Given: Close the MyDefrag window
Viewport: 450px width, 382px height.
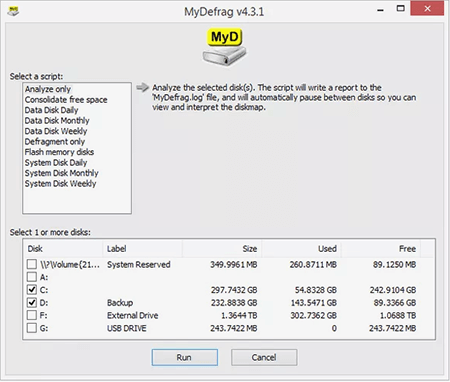Looking at the screenshot, I should [x=427, y=9].
